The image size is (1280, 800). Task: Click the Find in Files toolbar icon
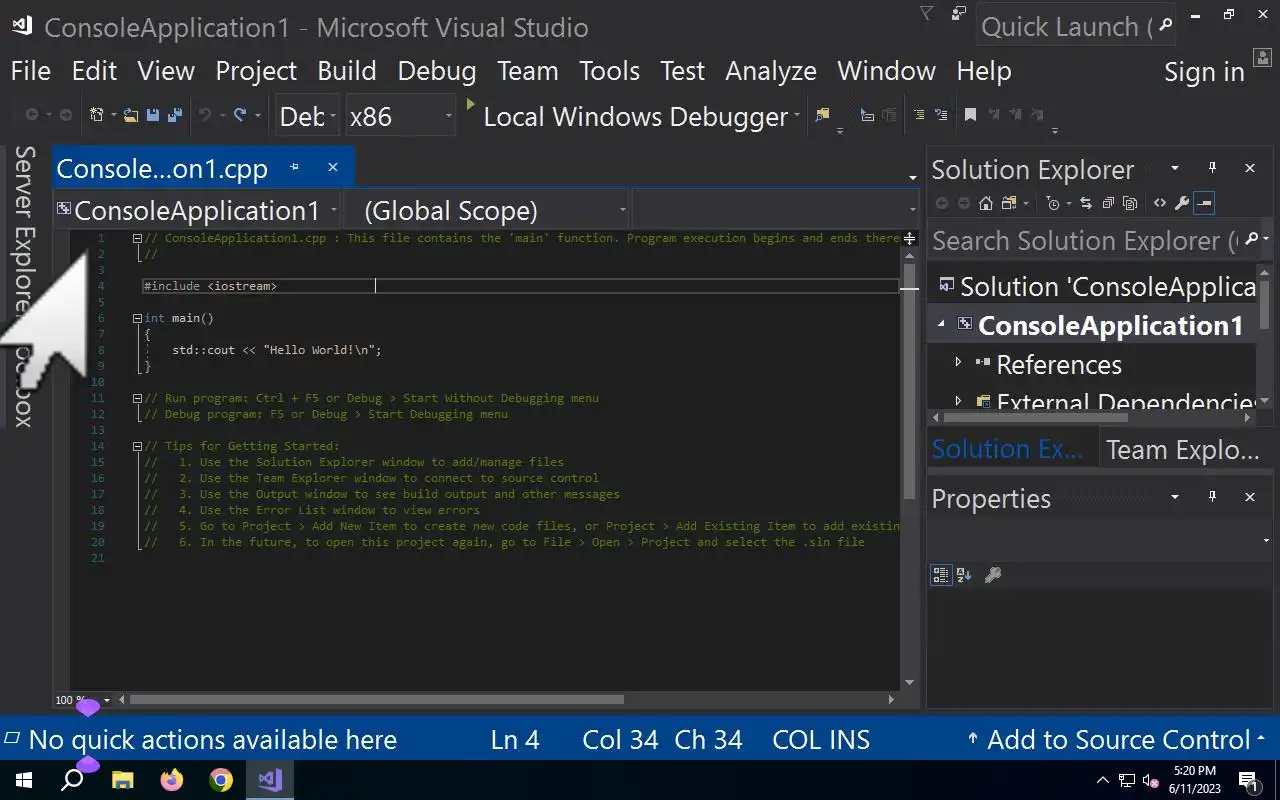tap(822, 116)
